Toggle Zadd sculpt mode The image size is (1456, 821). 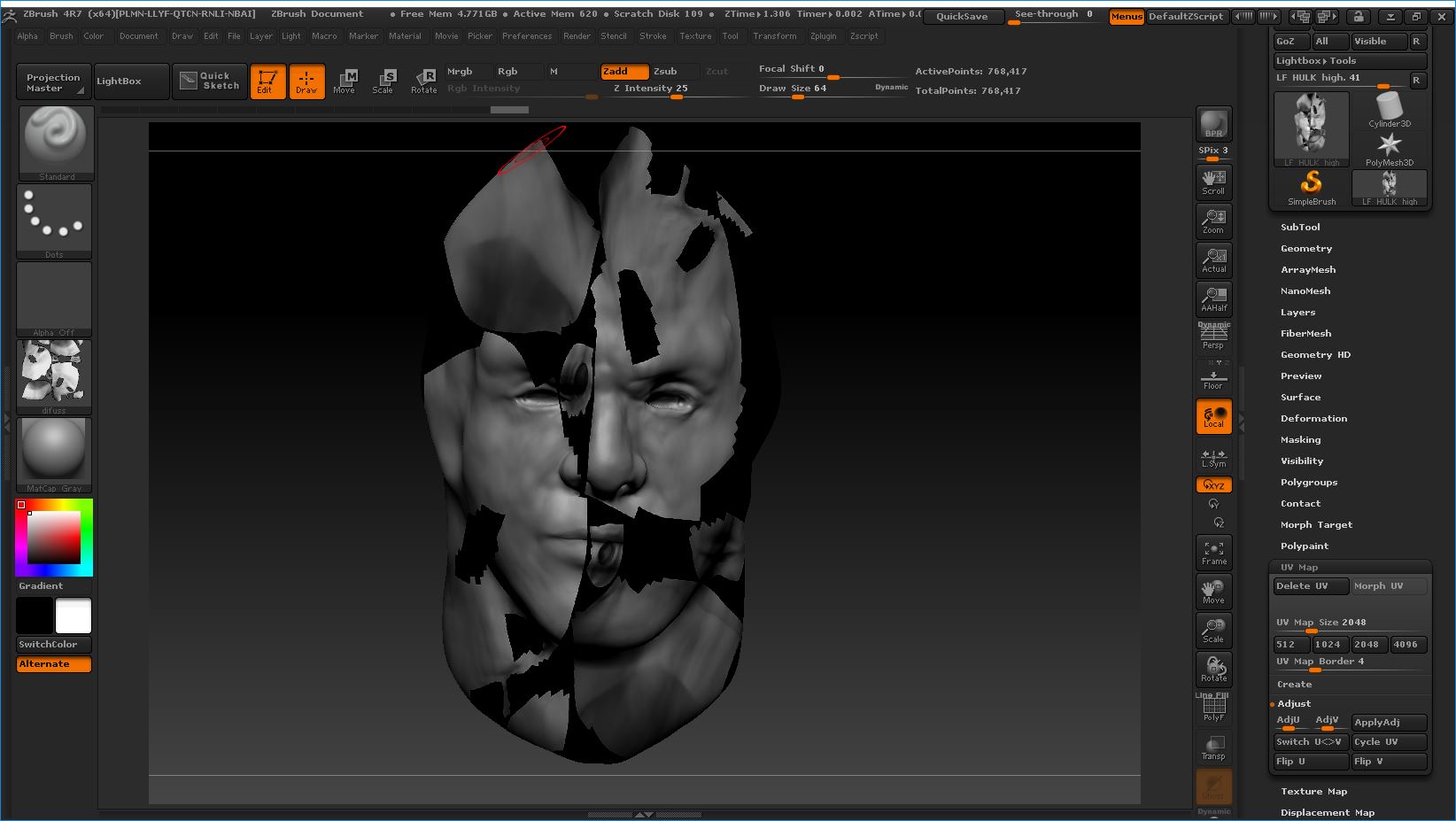(x=623, y=72)
